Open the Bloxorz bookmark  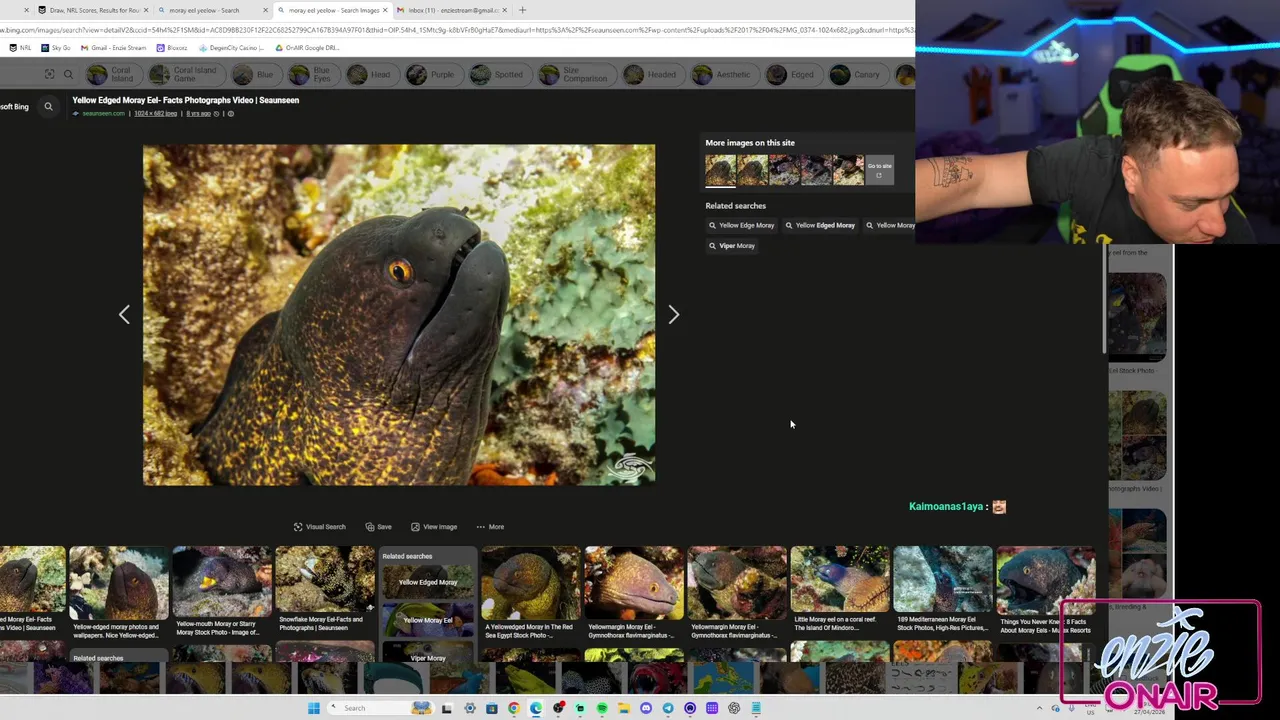click(x=171, y=48)
